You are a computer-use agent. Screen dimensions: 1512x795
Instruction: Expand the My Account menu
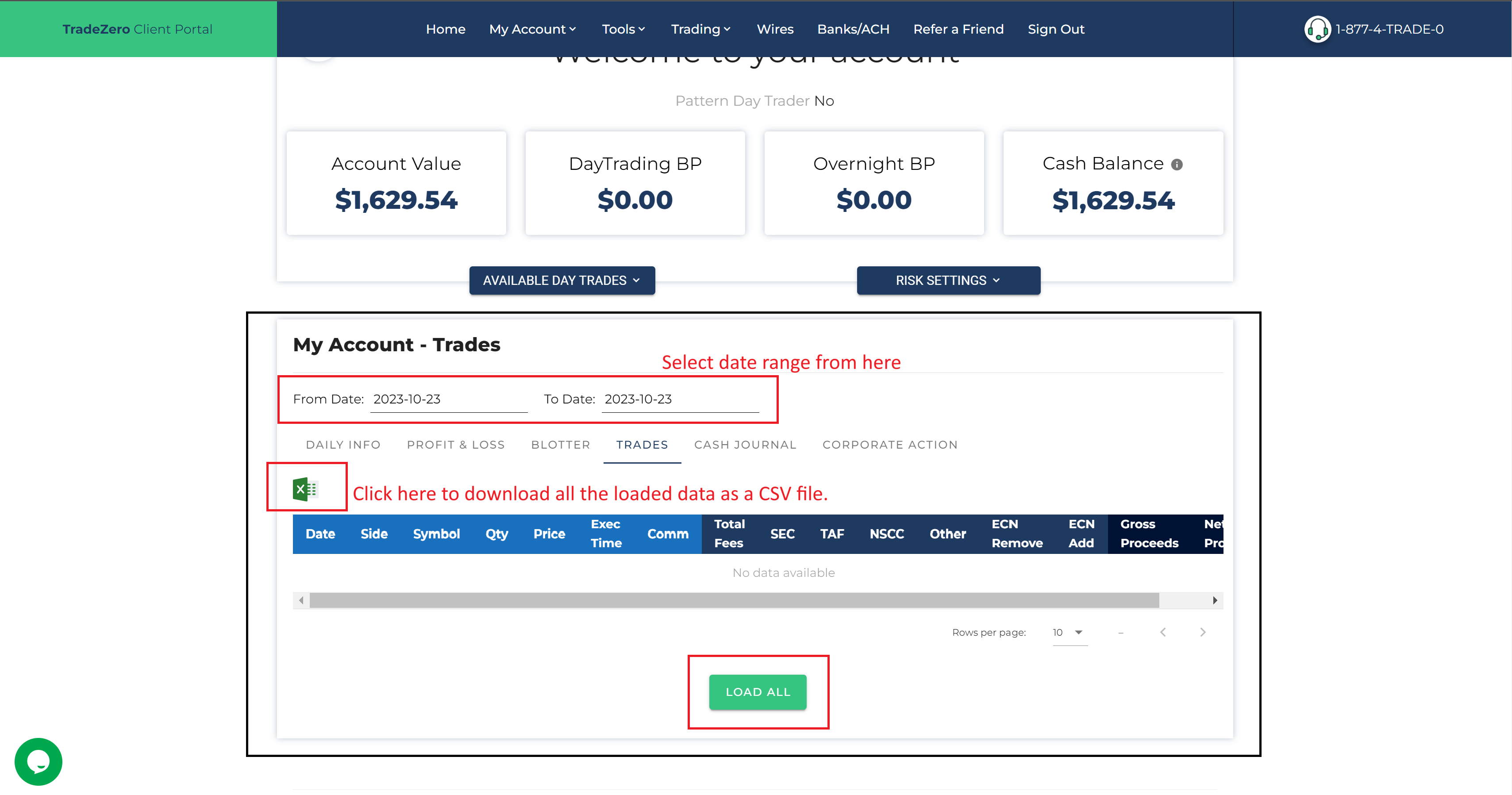[532, 29]
